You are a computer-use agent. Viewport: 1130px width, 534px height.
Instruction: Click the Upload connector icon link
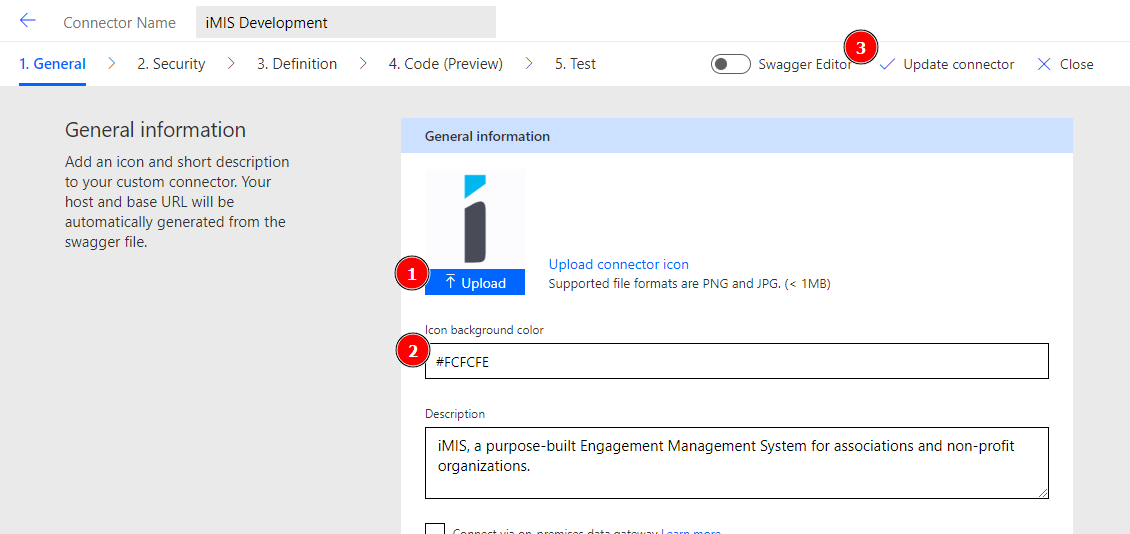click(x=618, y=264)
